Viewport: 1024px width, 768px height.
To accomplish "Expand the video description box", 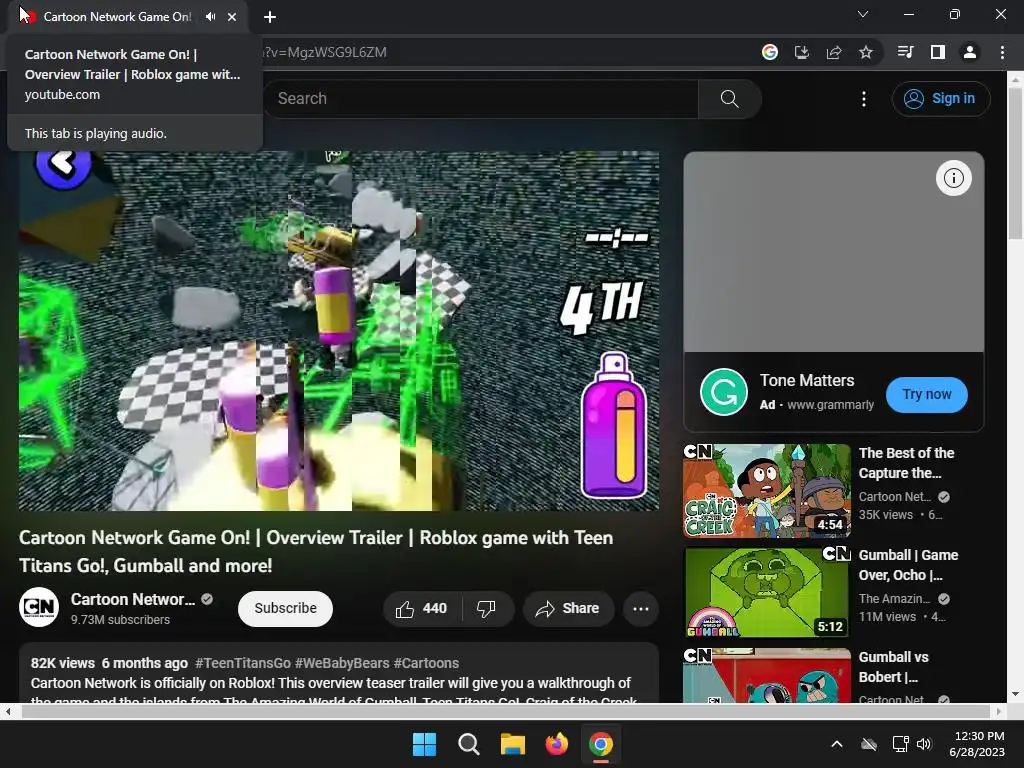I will (338, 673).
